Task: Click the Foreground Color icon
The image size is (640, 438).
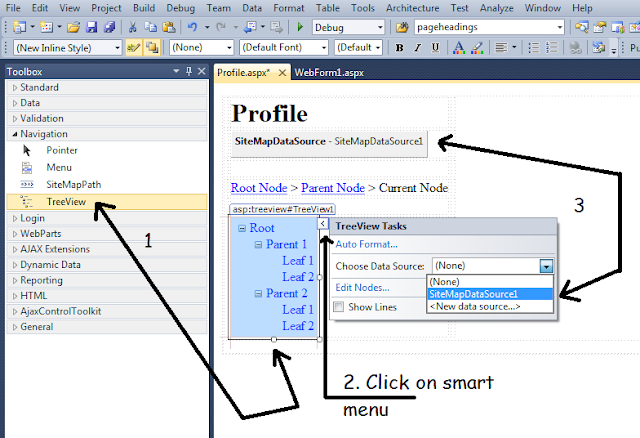Action: [459, 48]
